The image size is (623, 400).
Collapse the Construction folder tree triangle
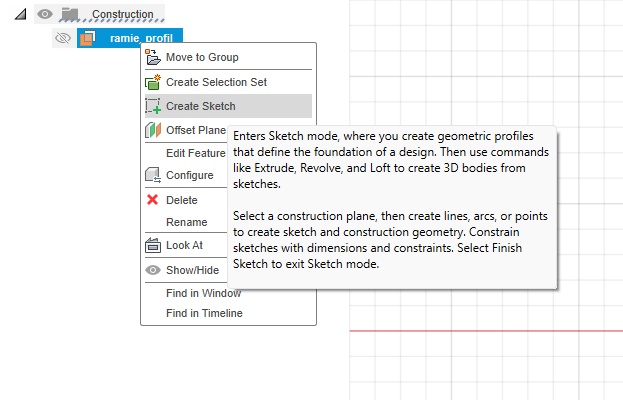coord(21,15)
